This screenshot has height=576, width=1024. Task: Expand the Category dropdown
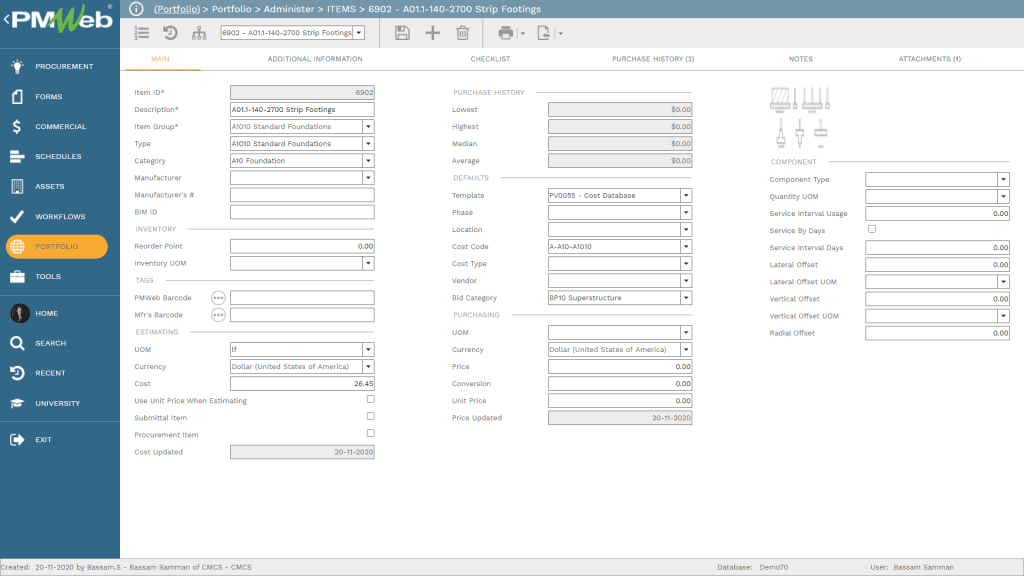(368, 161)
